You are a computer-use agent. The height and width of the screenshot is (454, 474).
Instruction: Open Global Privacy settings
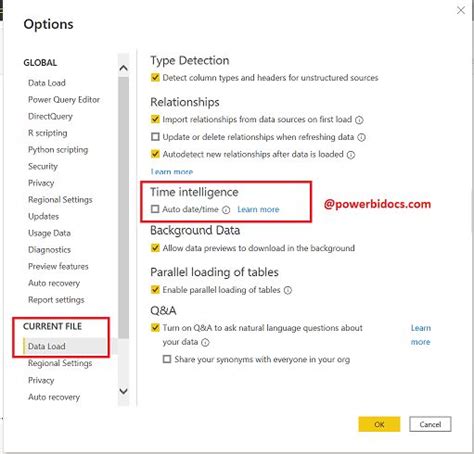(x=41, y=183)
